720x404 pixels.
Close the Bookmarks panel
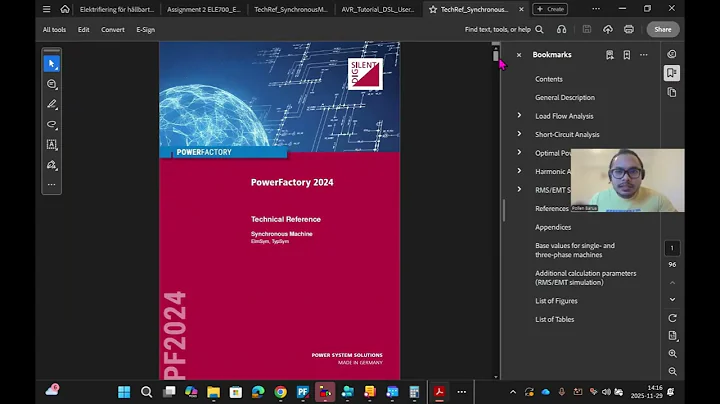click(519, 55)
